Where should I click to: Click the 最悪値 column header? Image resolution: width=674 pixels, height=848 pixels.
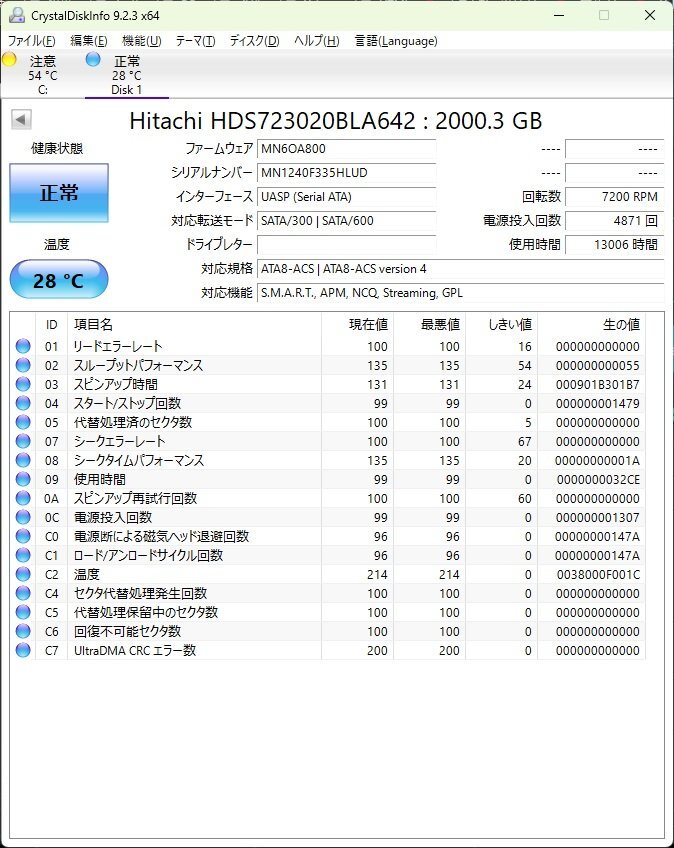point(429,324)
